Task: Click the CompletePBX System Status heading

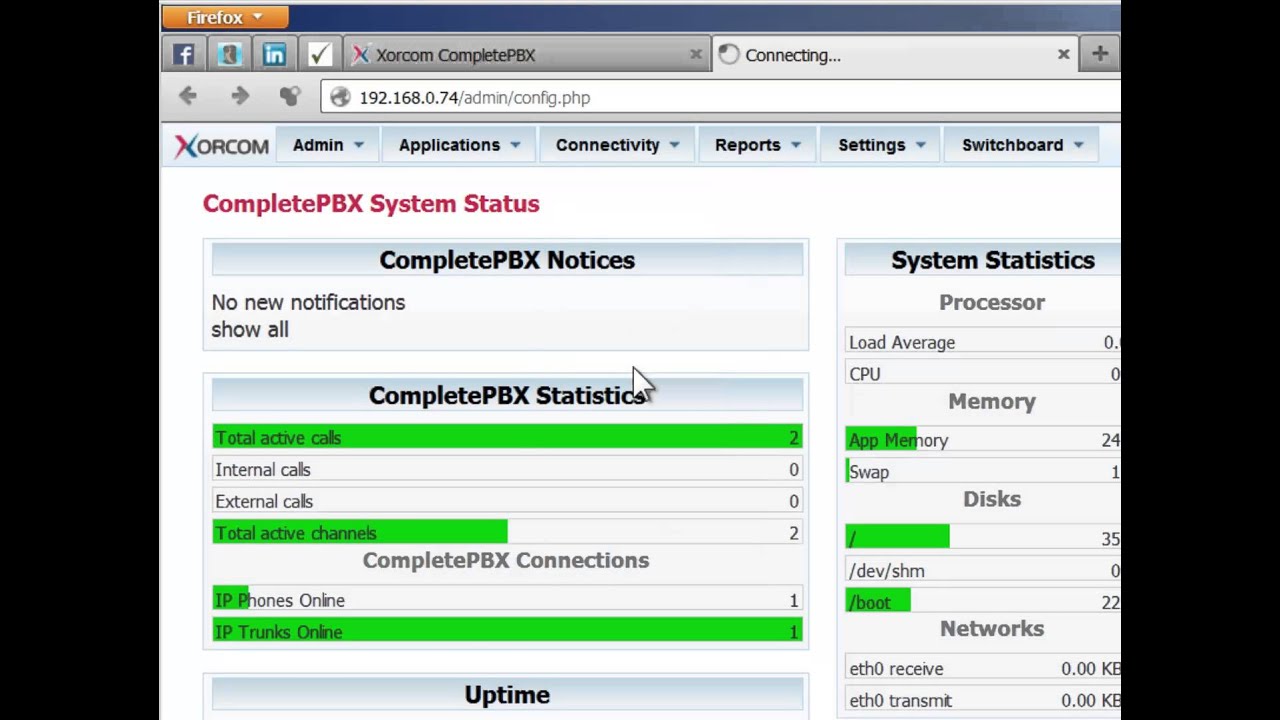Action: tap(371, 204)
